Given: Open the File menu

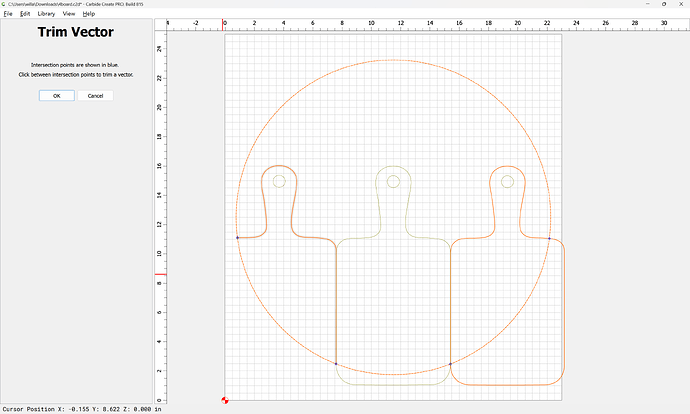Looking at the screenshot, I should click(x=8, y=14).
